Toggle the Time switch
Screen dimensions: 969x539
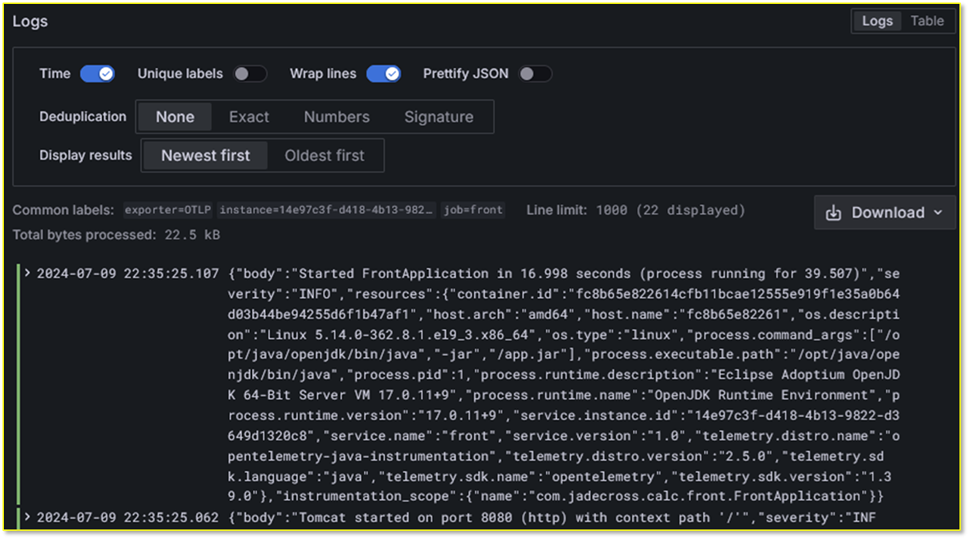pyautogui.click(x=97, y=74)
